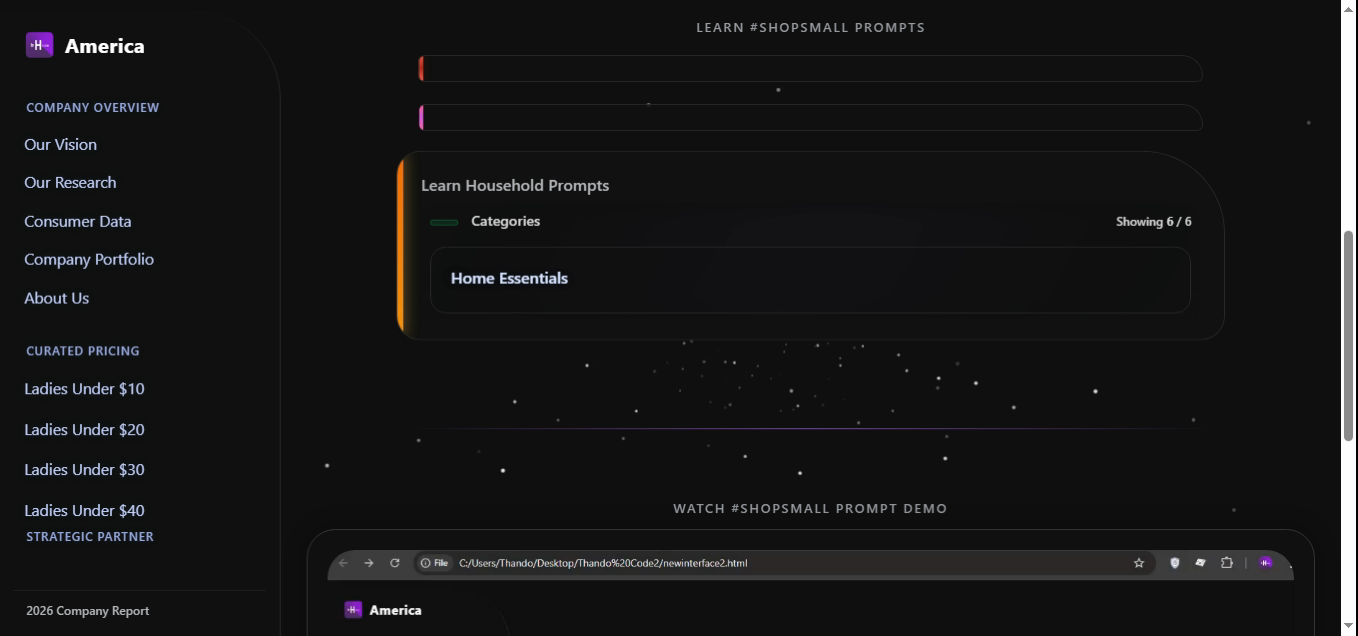
Task: Open the Home Essentials category card
Action: pyautogui.click(x=810, y=280)
